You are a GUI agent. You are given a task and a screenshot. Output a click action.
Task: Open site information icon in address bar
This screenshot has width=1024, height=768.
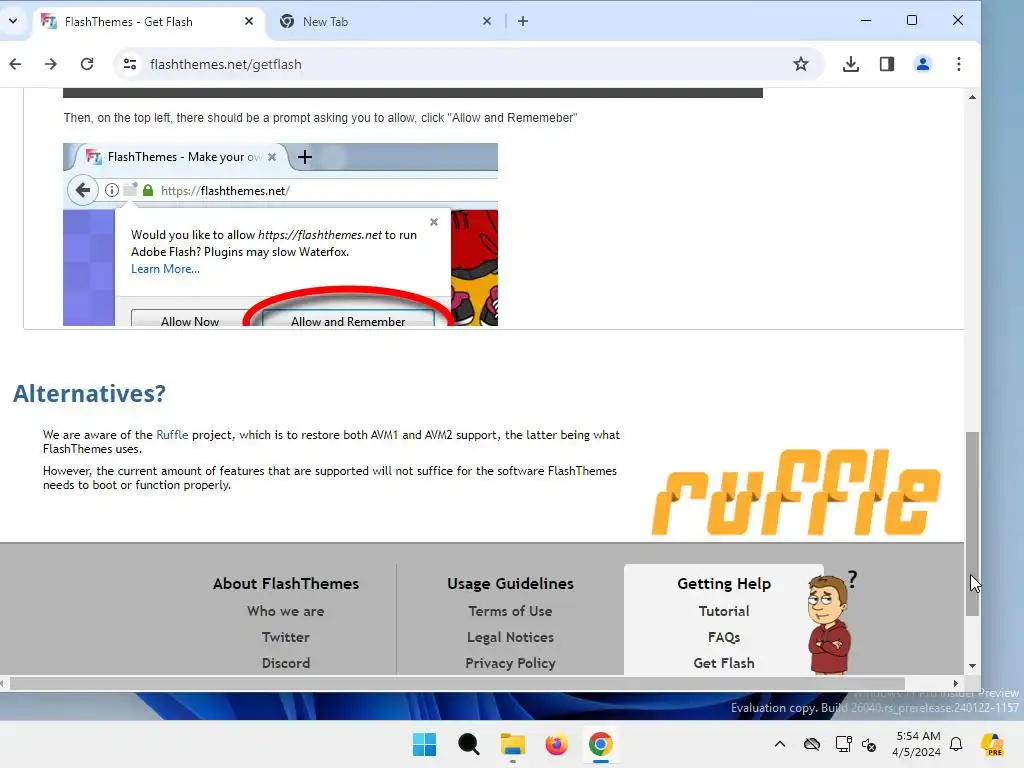pos(130,64)
